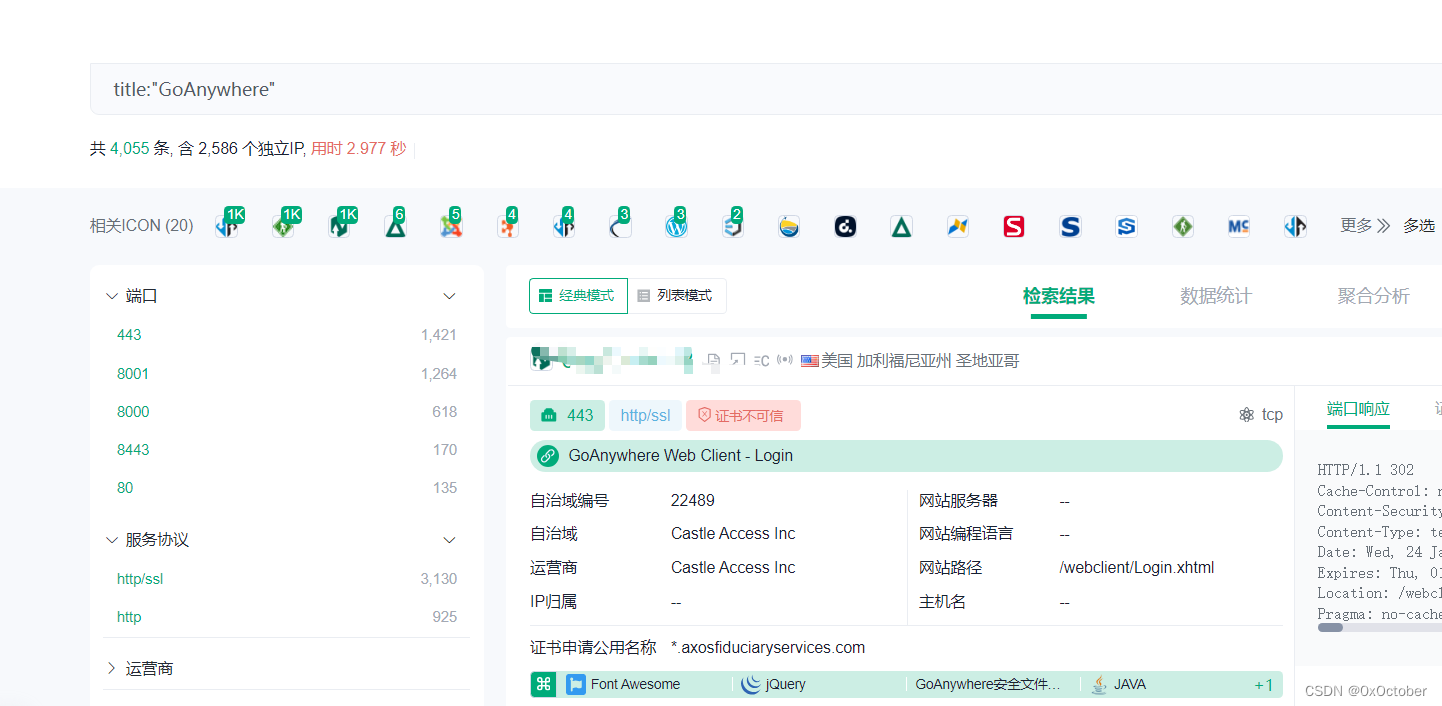This screenshot has width=1442, height=706.
Task: Open the 聚合分析 tab
Action: click(x=1374, y=296)
